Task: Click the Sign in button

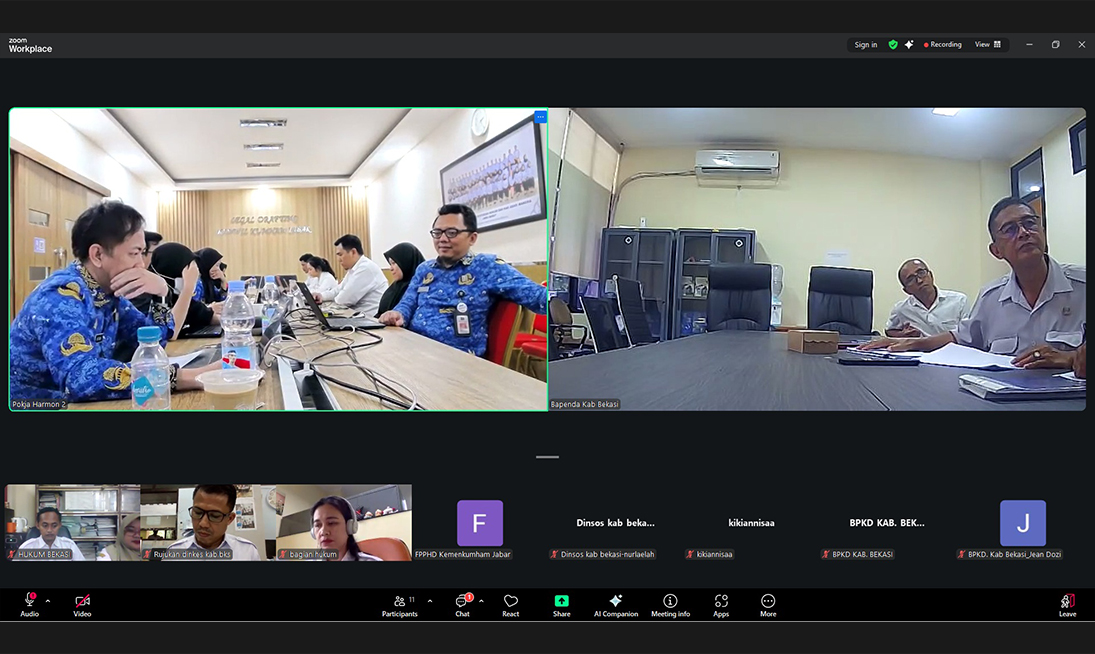Action: (x=865, y=45)
